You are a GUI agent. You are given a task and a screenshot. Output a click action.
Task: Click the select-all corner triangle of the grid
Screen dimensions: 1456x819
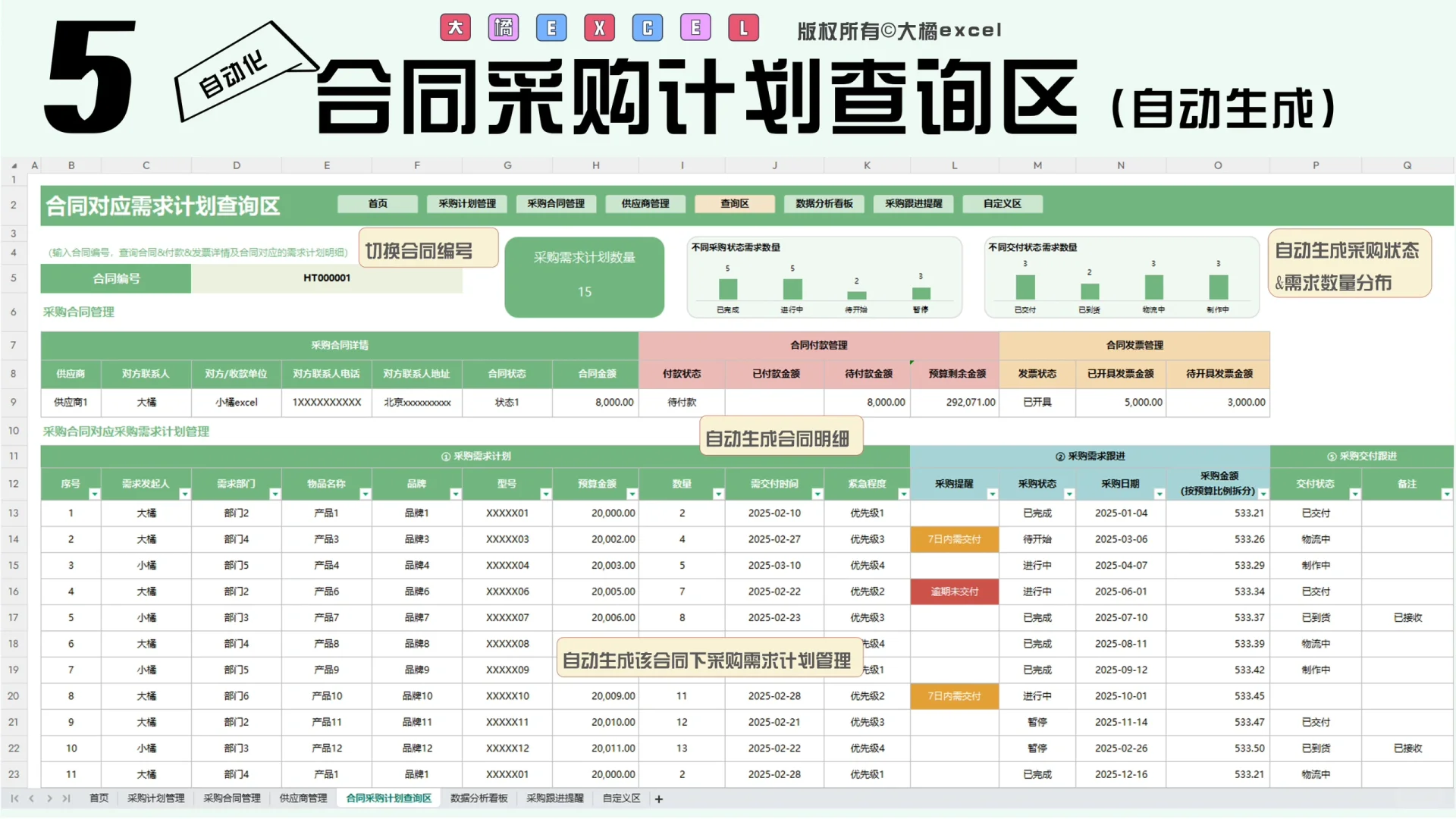pos(14,165)
